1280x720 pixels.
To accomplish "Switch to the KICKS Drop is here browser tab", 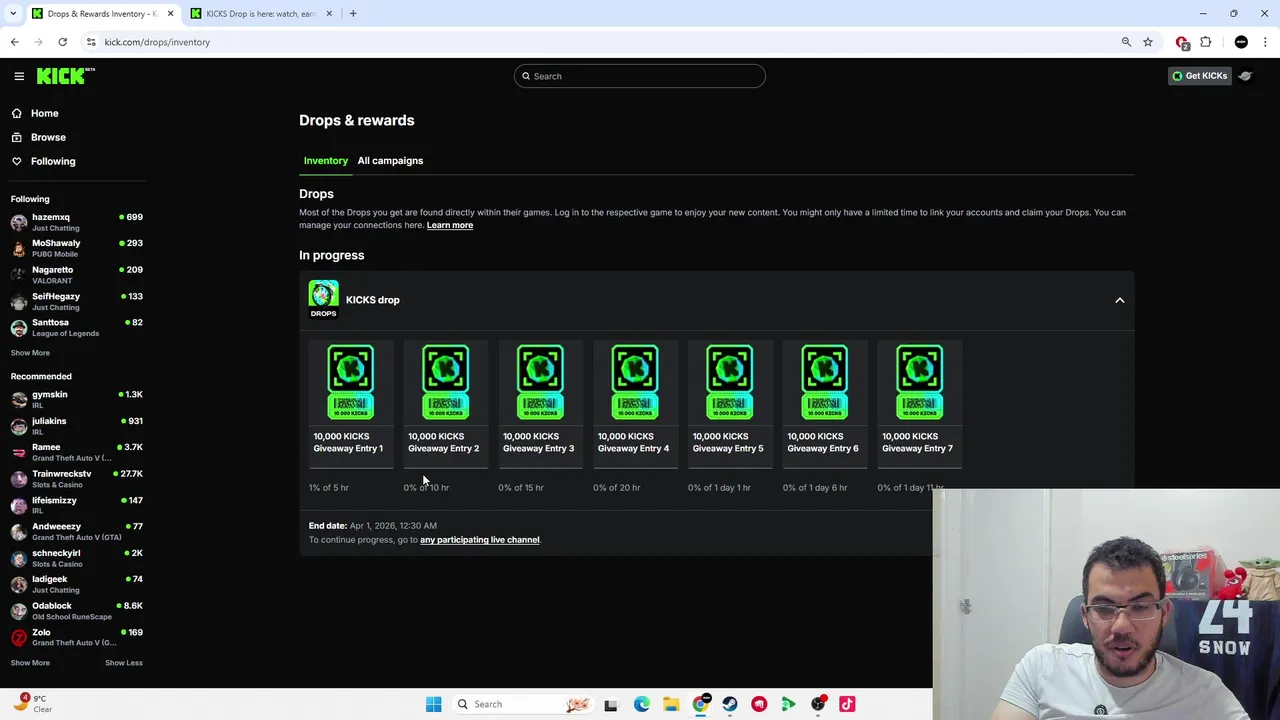I will (x=261, y=14).
